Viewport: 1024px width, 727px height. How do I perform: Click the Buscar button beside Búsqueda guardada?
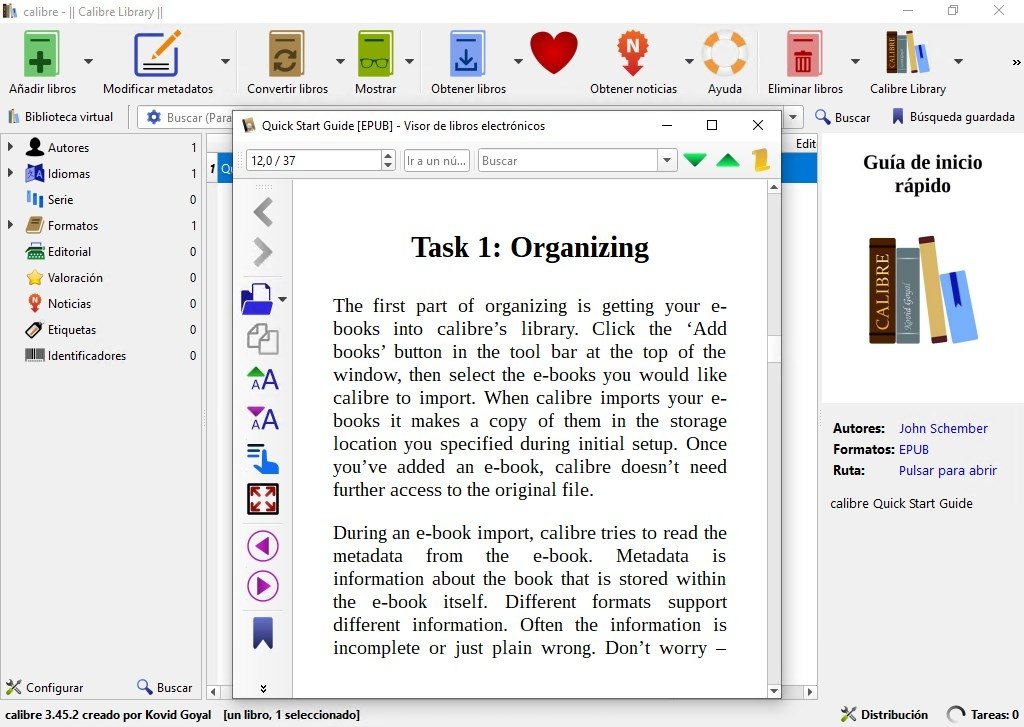(842, 117)
